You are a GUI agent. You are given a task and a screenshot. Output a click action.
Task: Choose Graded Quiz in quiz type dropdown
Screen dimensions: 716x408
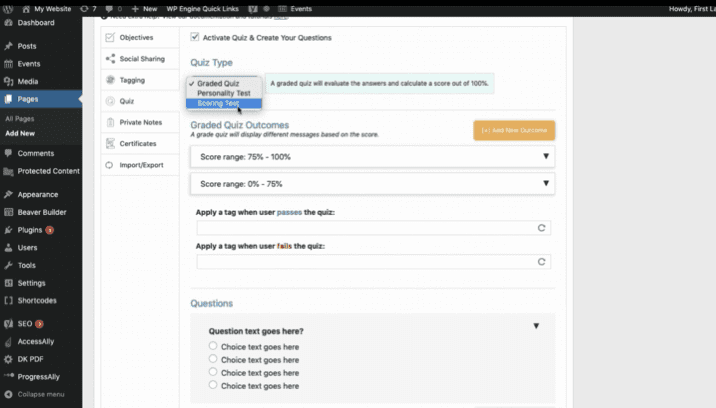224,83
